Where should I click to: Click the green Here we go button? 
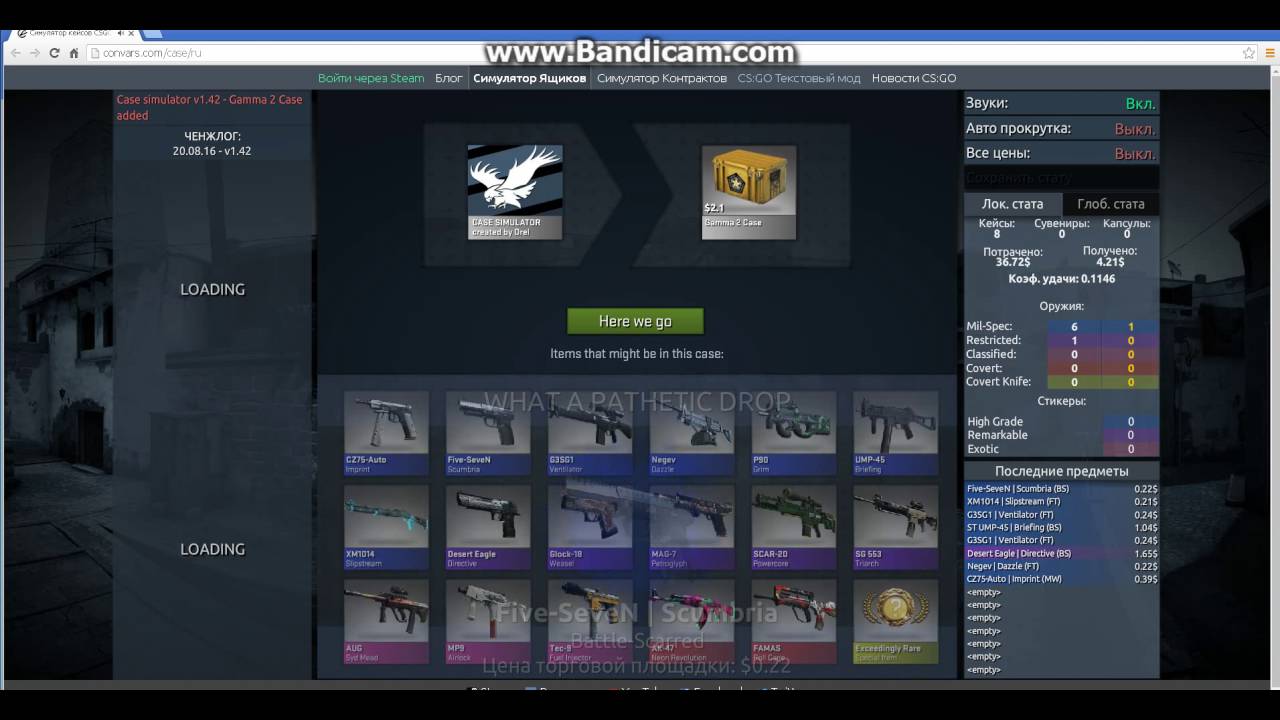635,321
